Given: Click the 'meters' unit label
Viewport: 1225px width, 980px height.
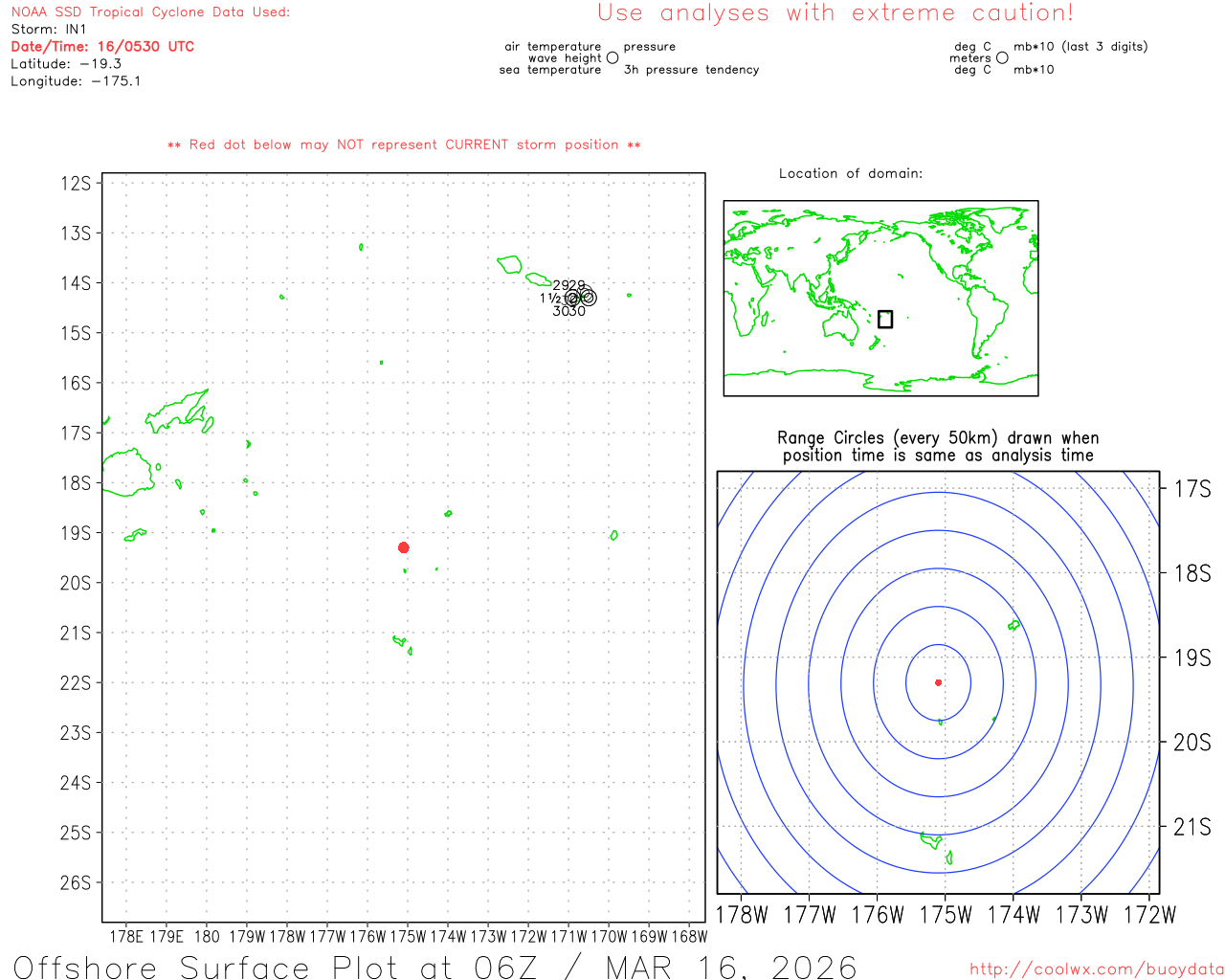Looking at the screenshot, I should [x=970, y=58].
